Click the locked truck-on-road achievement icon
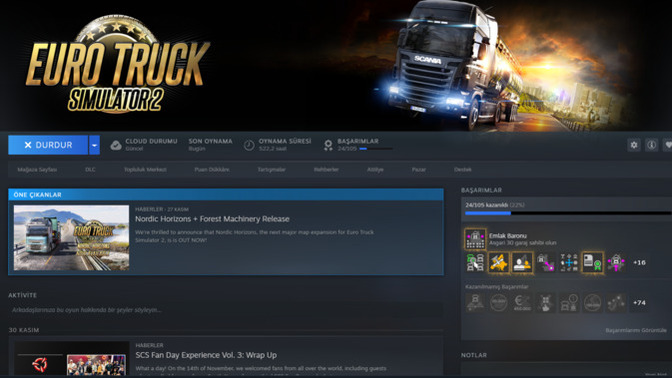Viewport: 672px width, 378px height. coord(475,303)
